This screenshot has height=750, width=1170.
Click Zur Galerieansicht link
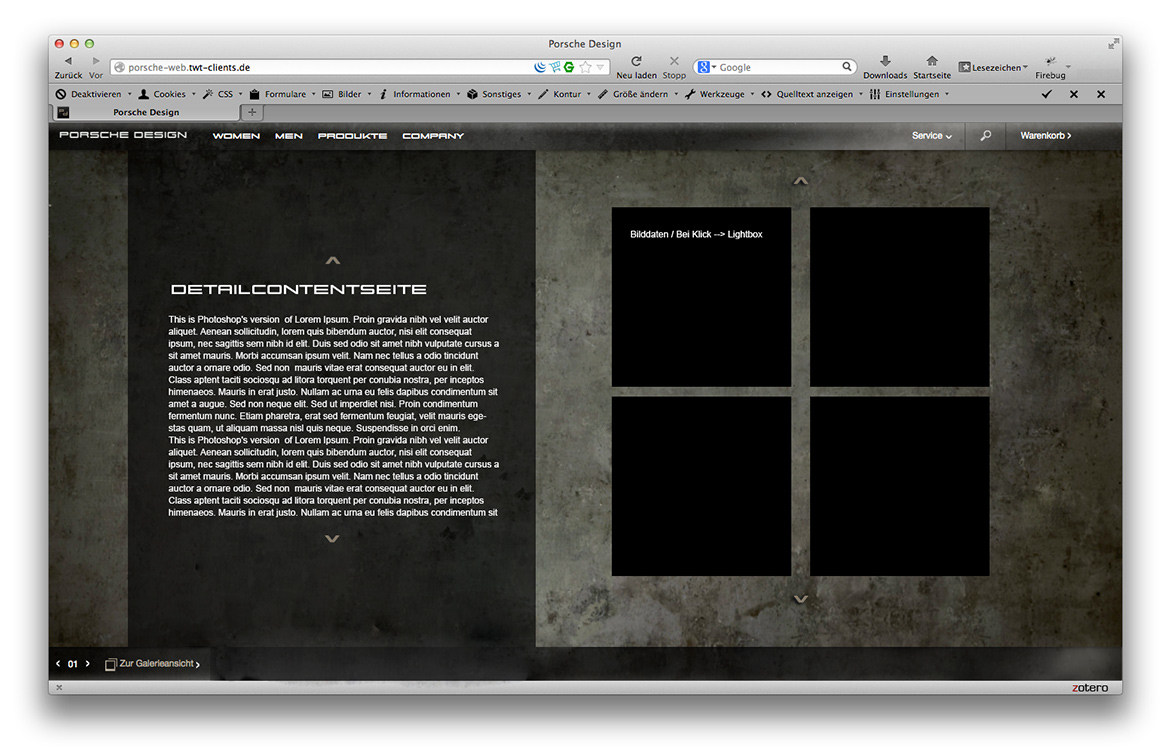tap(158, 664)
